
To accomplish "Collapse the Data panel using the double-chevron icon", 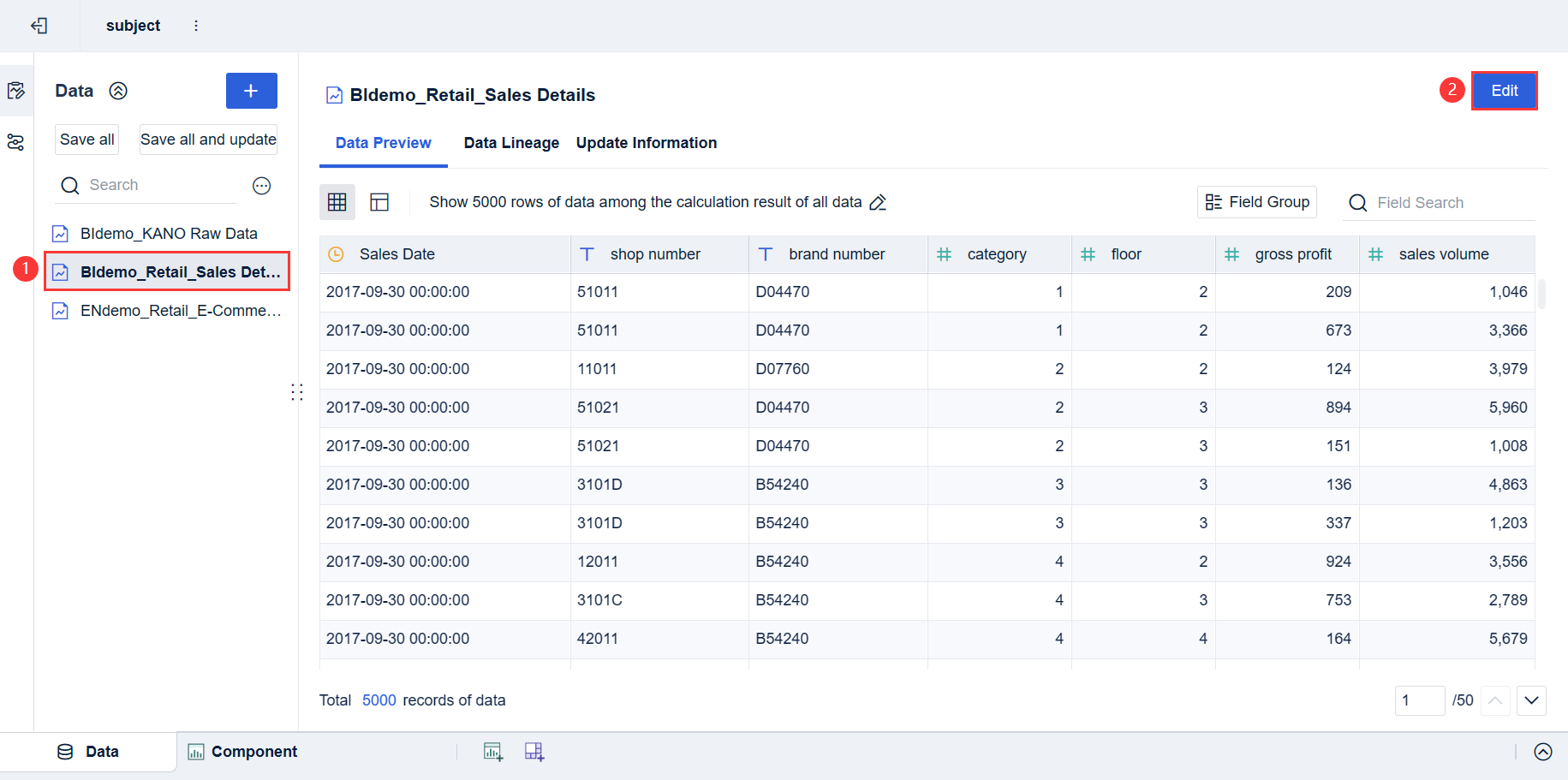I will (118, 91).
